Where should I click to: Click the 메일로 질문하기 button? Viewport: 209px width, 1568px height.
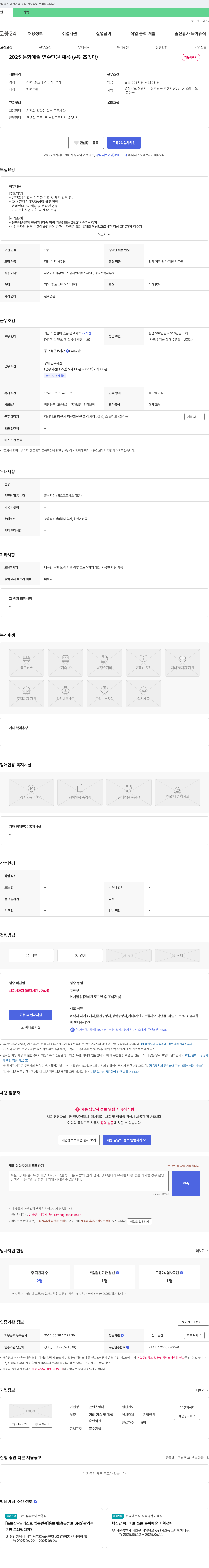[139, 1222]
